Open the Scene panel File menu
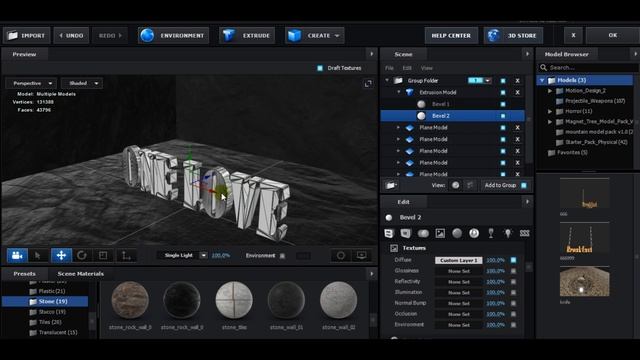 (x=389, y=68)
